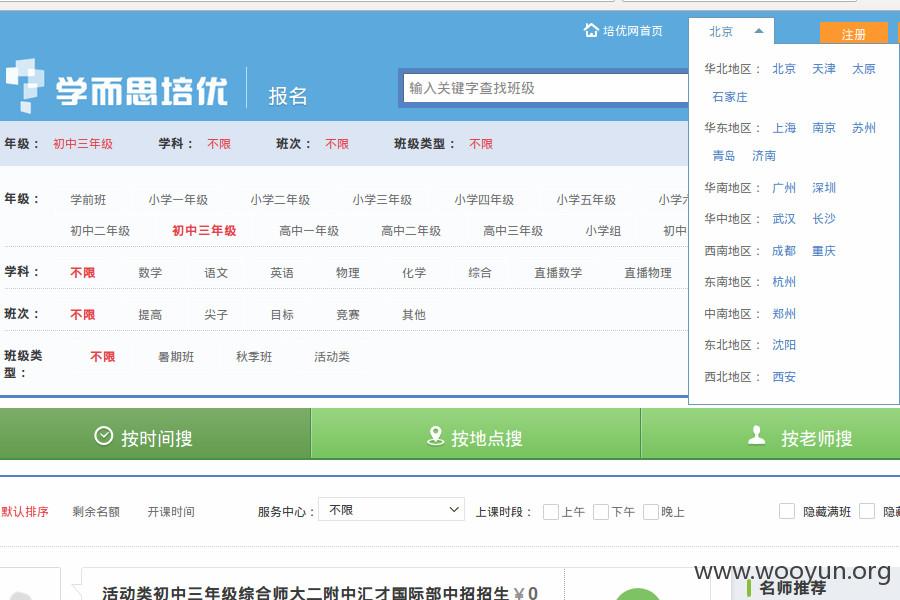Switch to the 按时间搜 tab
This screenshot has height=600, width=900.
click(x=155, y=435)
